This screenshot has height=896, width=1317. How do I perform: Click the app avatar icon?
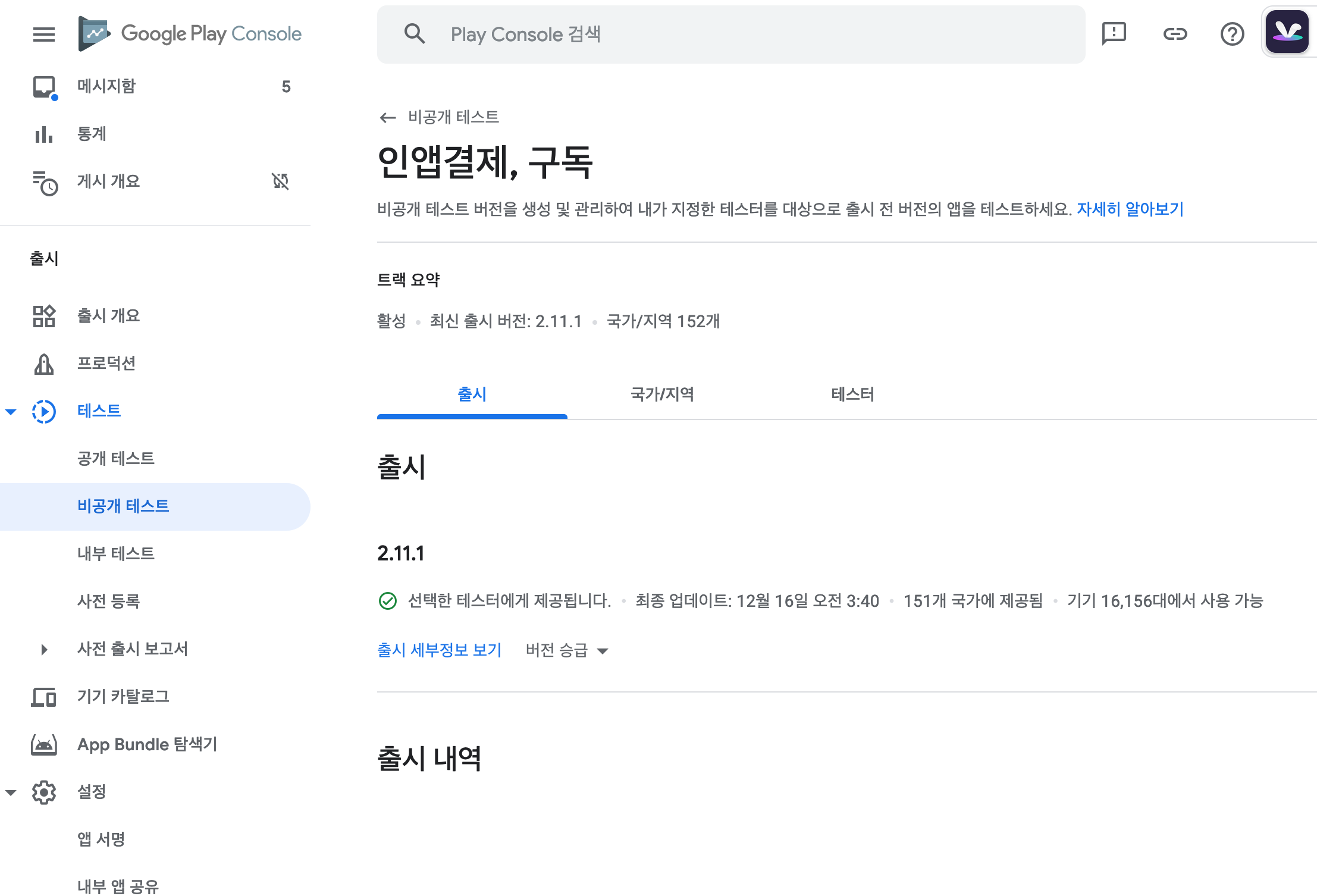point(1287,32)
